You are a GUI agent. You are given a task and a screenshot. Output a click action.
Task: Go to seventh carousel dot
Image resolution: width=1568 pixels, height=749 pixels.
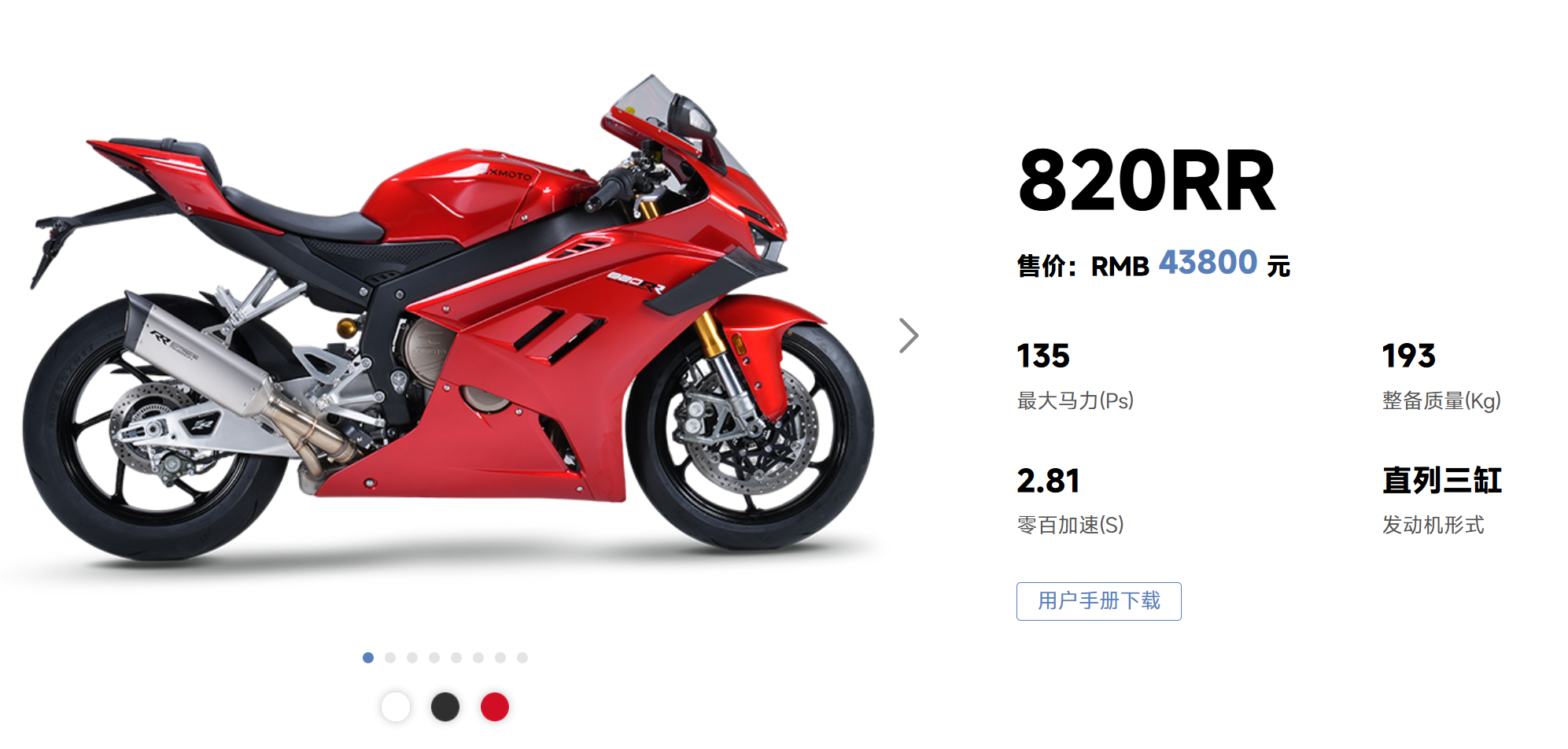tap(500, 658)
